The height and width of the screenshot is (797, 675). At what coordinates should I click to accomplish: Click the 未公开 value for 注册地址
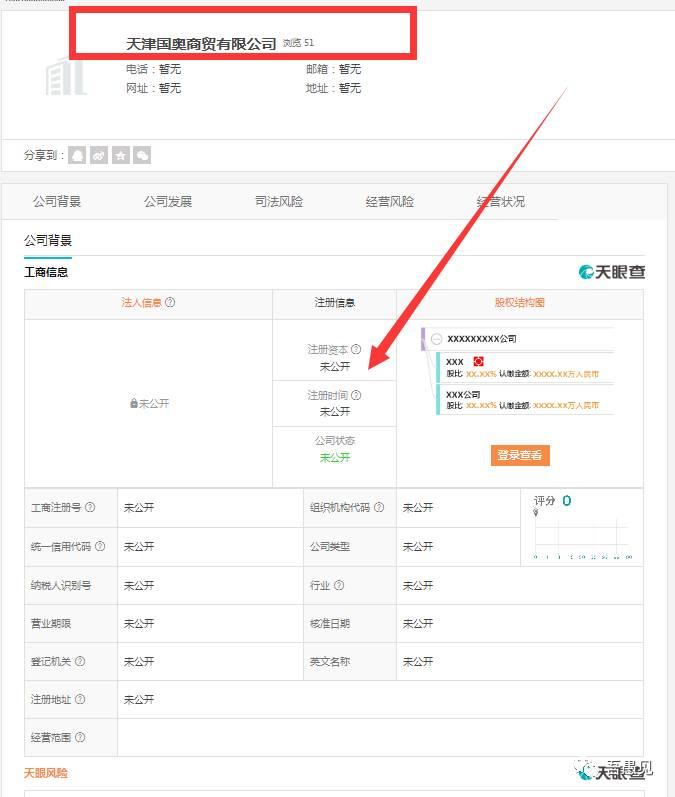[139, 699]
